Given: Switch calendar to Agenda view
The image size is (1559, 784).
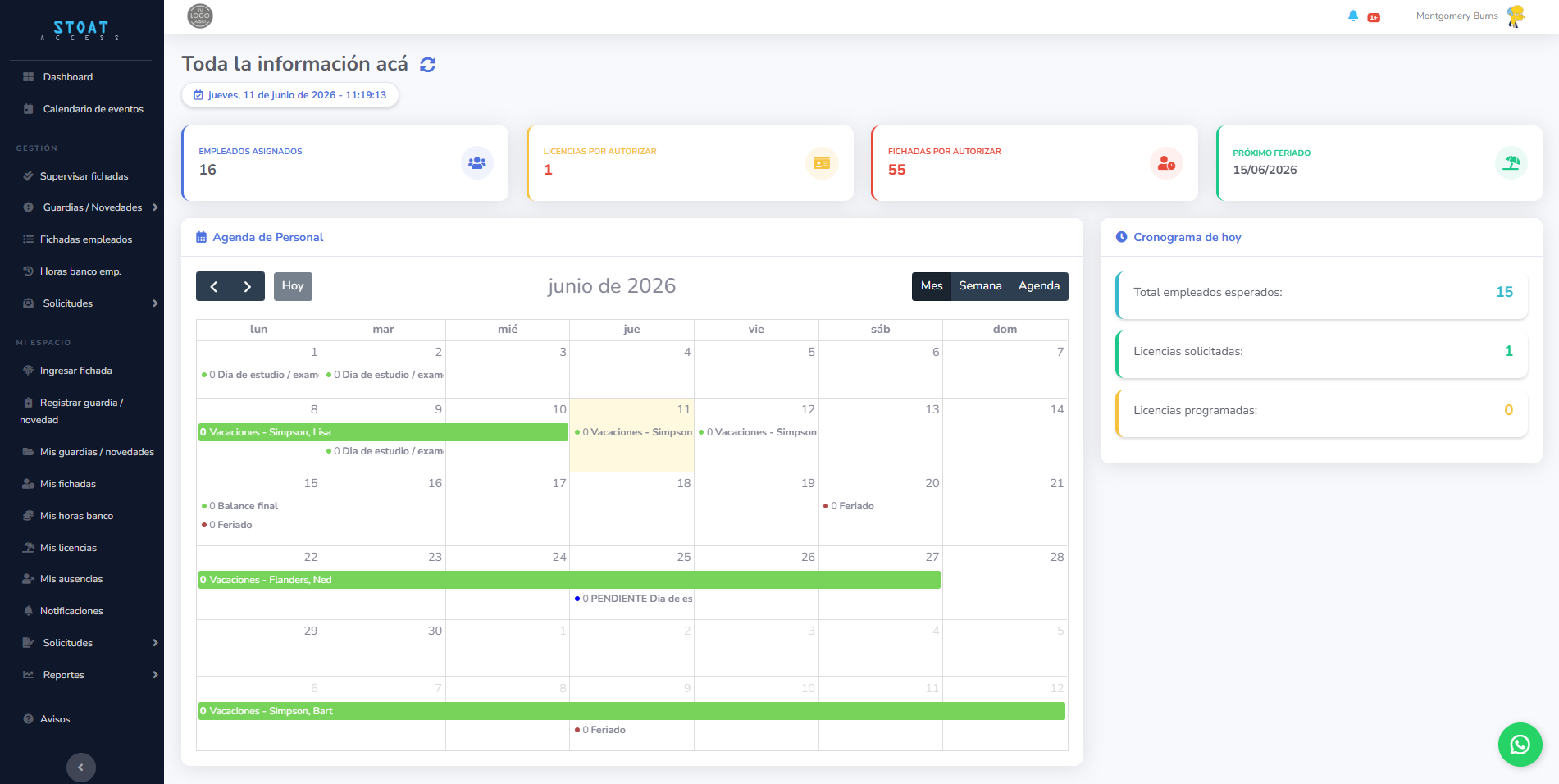Looking at the screenshot, I should [x=1039, y=286].
